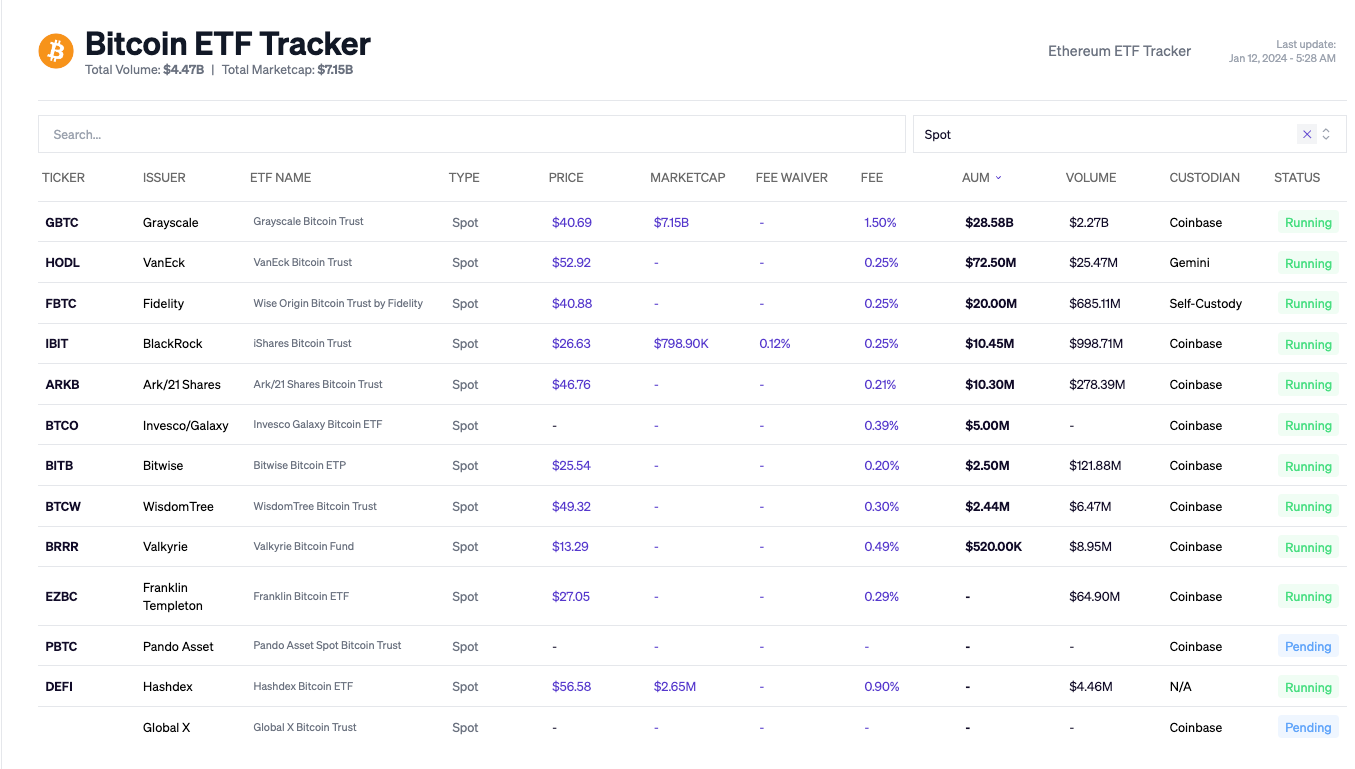
Task: Click Bitwise price $25.54
Action: coord(571,466)
